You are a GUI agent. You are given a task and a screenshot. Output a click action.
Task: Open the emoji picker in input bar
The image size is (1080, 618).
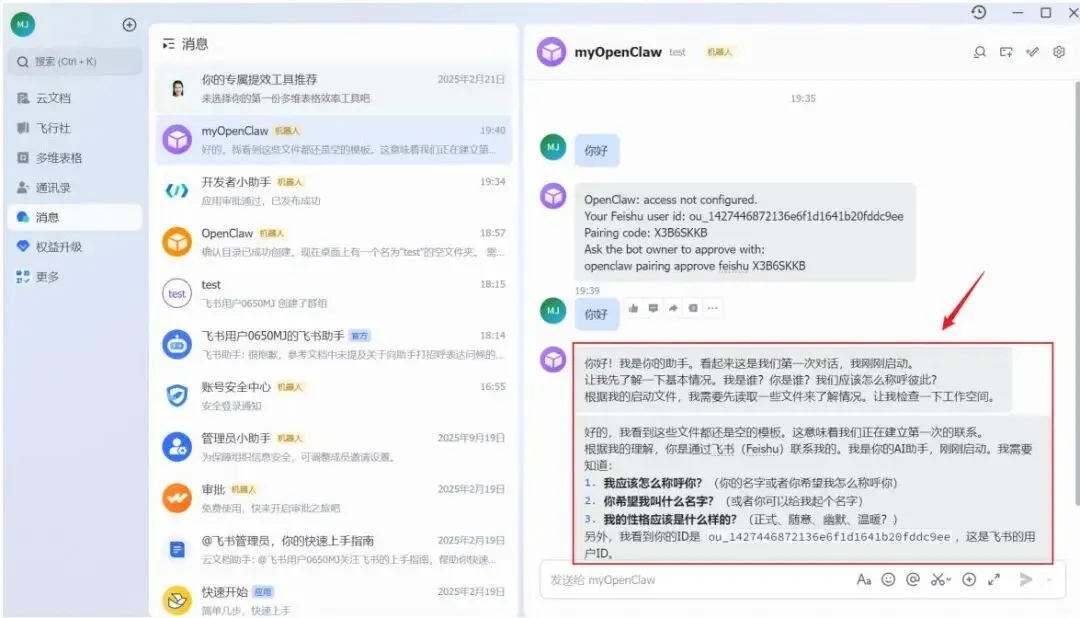pos(889,580)
